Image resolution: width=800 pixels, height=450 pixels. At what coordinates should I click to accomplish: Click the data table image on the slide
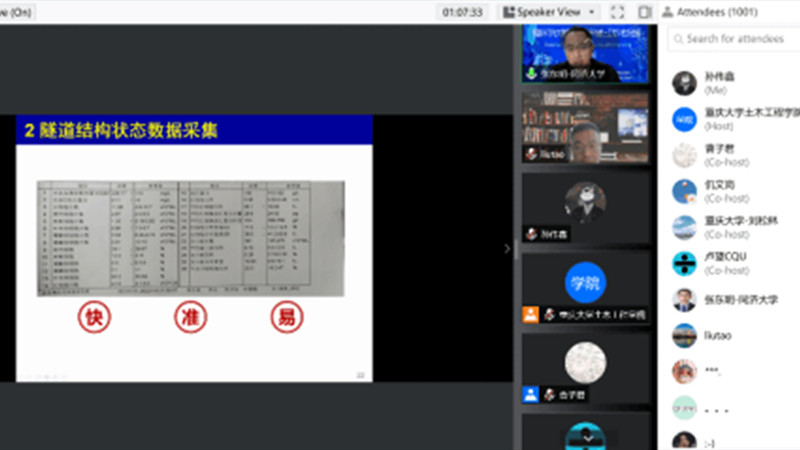tap(191, 238)
